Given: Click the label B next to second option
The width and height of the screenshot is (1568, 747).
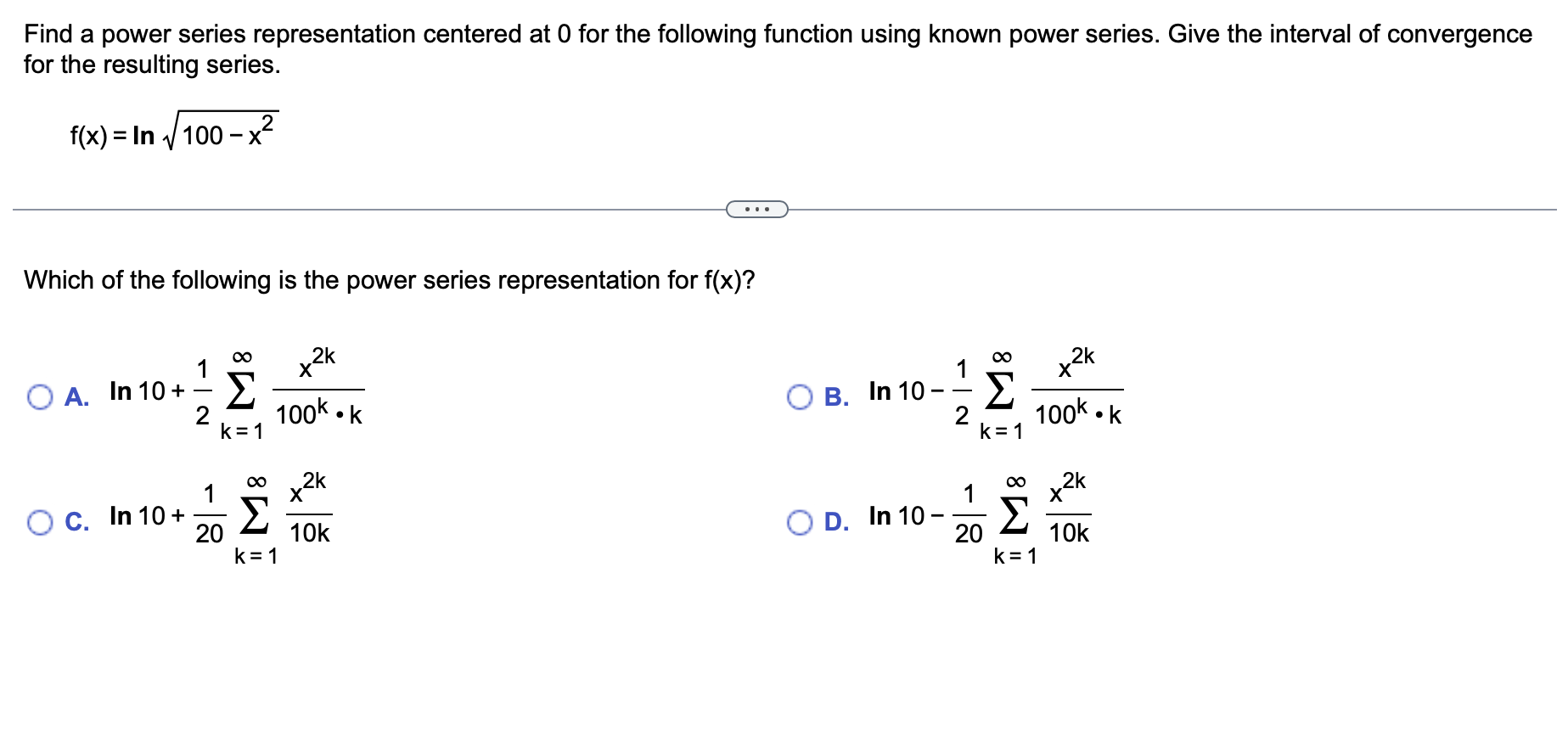Looking at the screenshot, I should pos(837,396).
